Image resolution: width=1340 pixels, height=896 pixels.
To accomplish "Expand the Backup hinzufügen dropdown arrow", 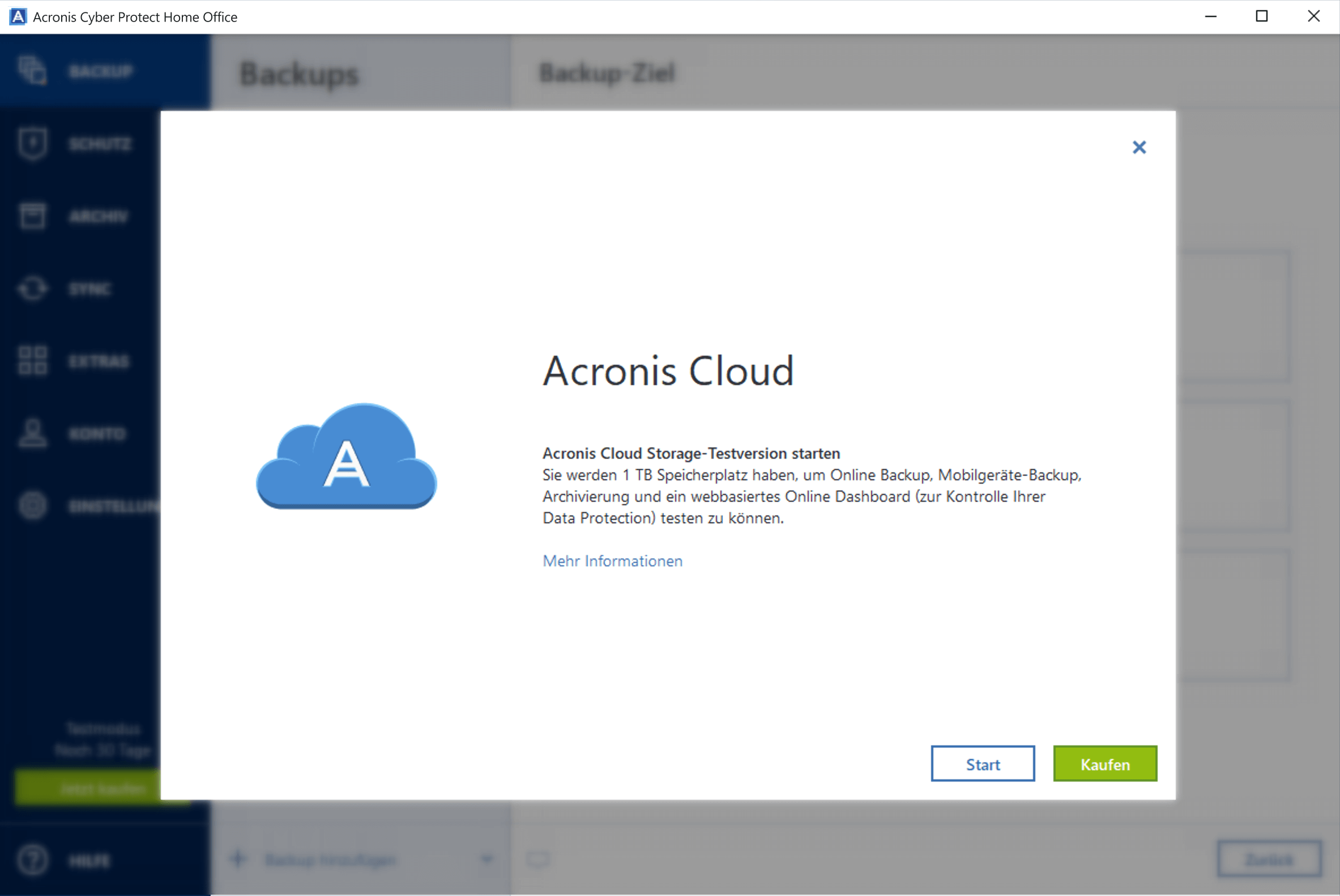I will [487, 859].
